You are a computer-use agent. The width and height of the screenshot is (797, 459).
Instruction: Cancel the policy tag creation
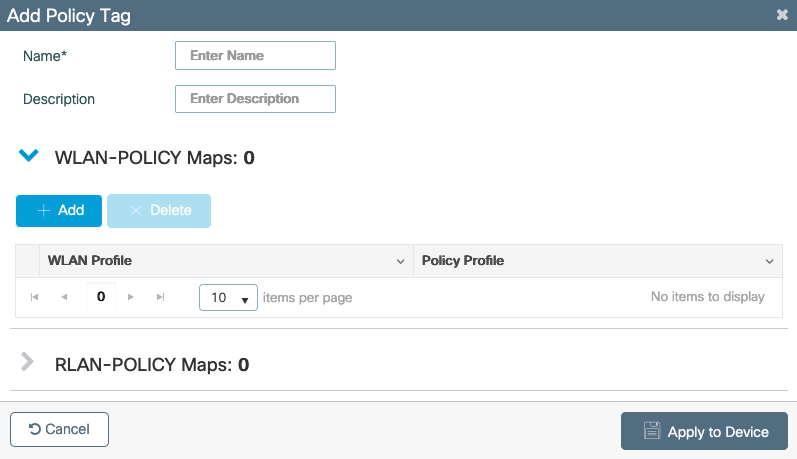tap(59, 430)
